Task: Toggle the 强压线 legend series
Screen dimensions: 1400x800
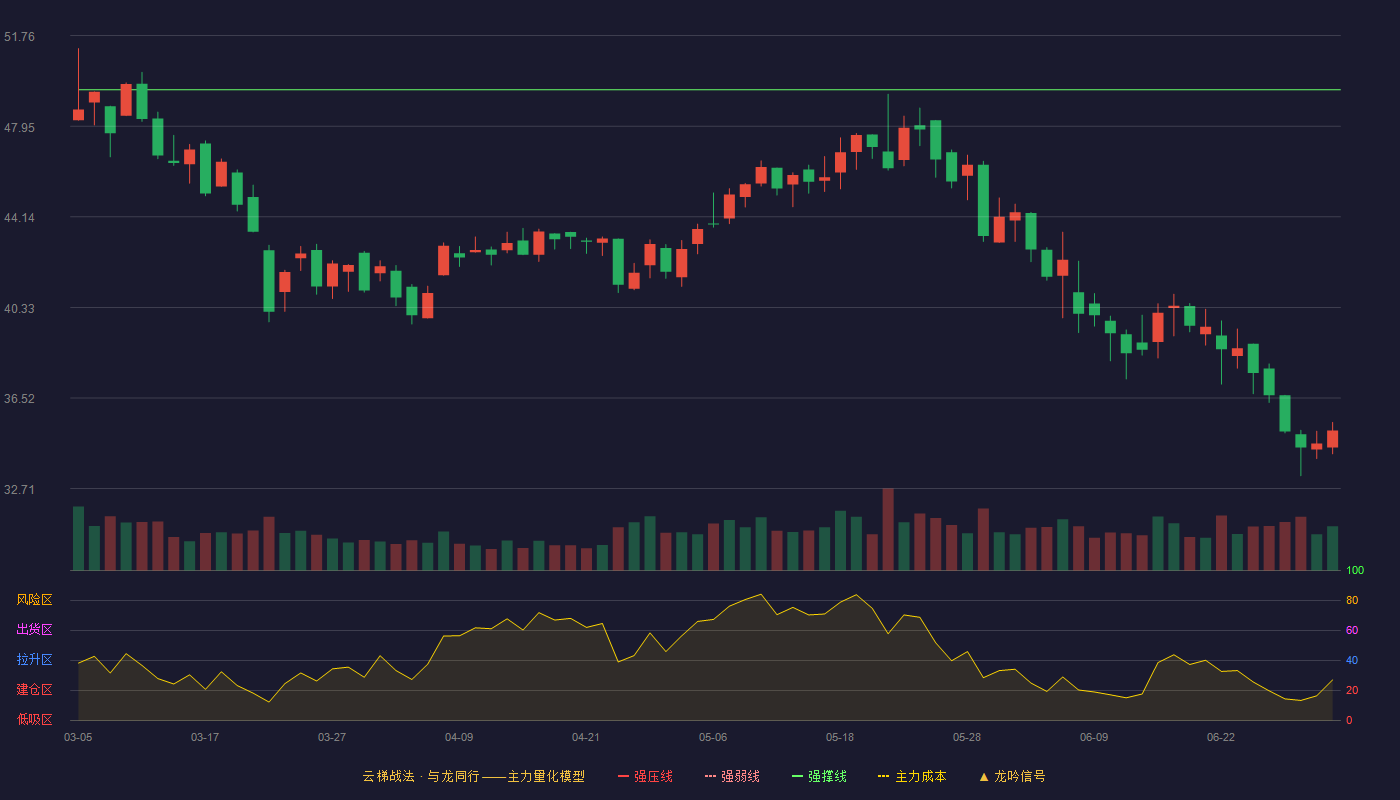Action: pyautogui.click(x=645, y=776)
